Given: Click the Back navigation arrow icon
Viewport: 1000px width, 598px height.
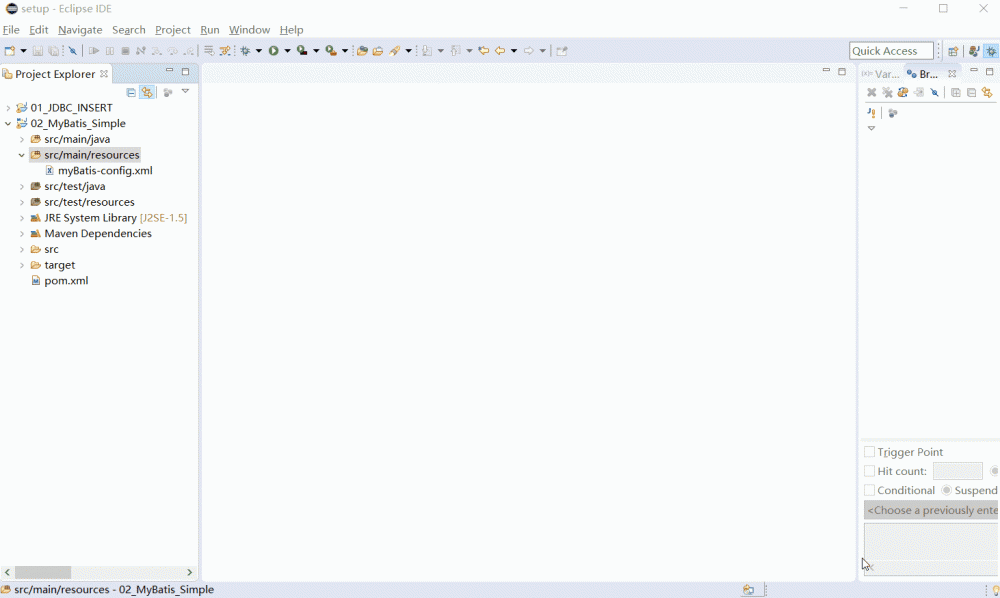Looking at the screenshot, I should point(500,51).
